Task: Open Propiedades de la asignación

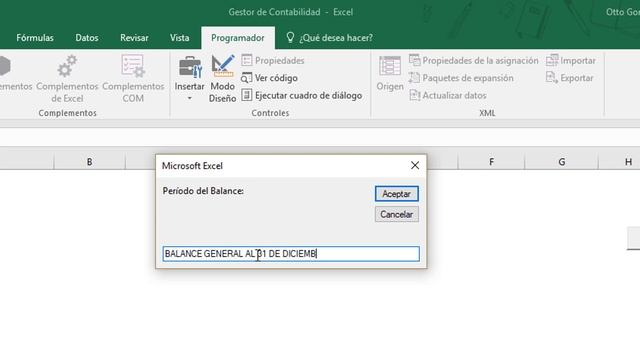Action: click(473, 60)
